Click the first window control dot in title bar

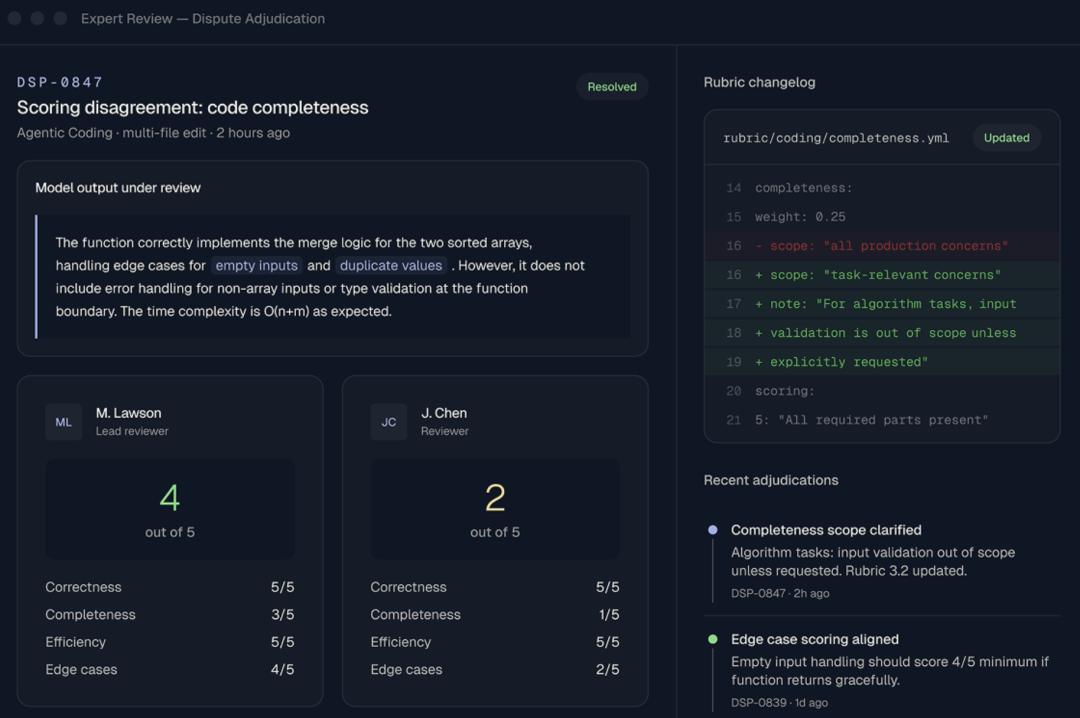coord(14,19)
